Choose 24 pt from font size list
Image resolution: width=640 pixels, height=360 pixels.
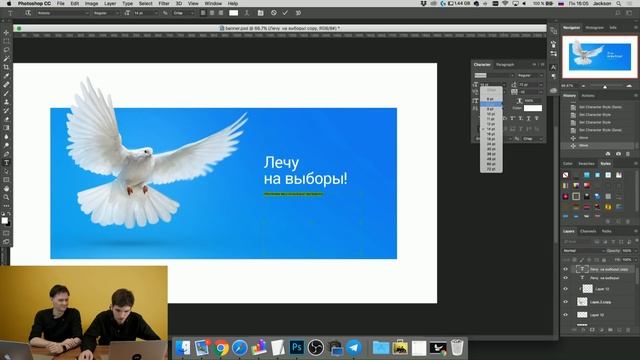[x=491, y=144]
